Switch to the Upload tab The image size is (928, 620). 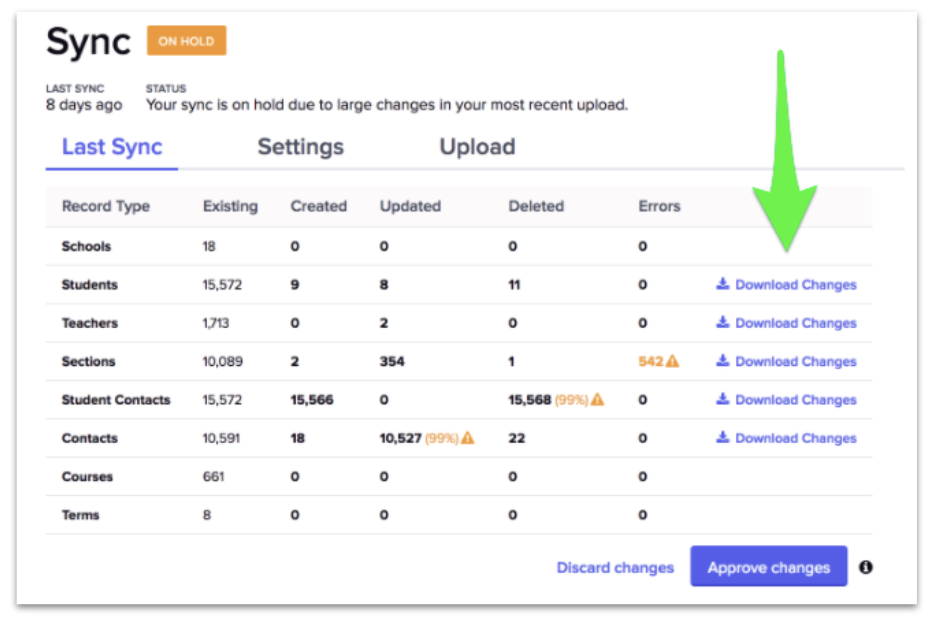point(477,147)
